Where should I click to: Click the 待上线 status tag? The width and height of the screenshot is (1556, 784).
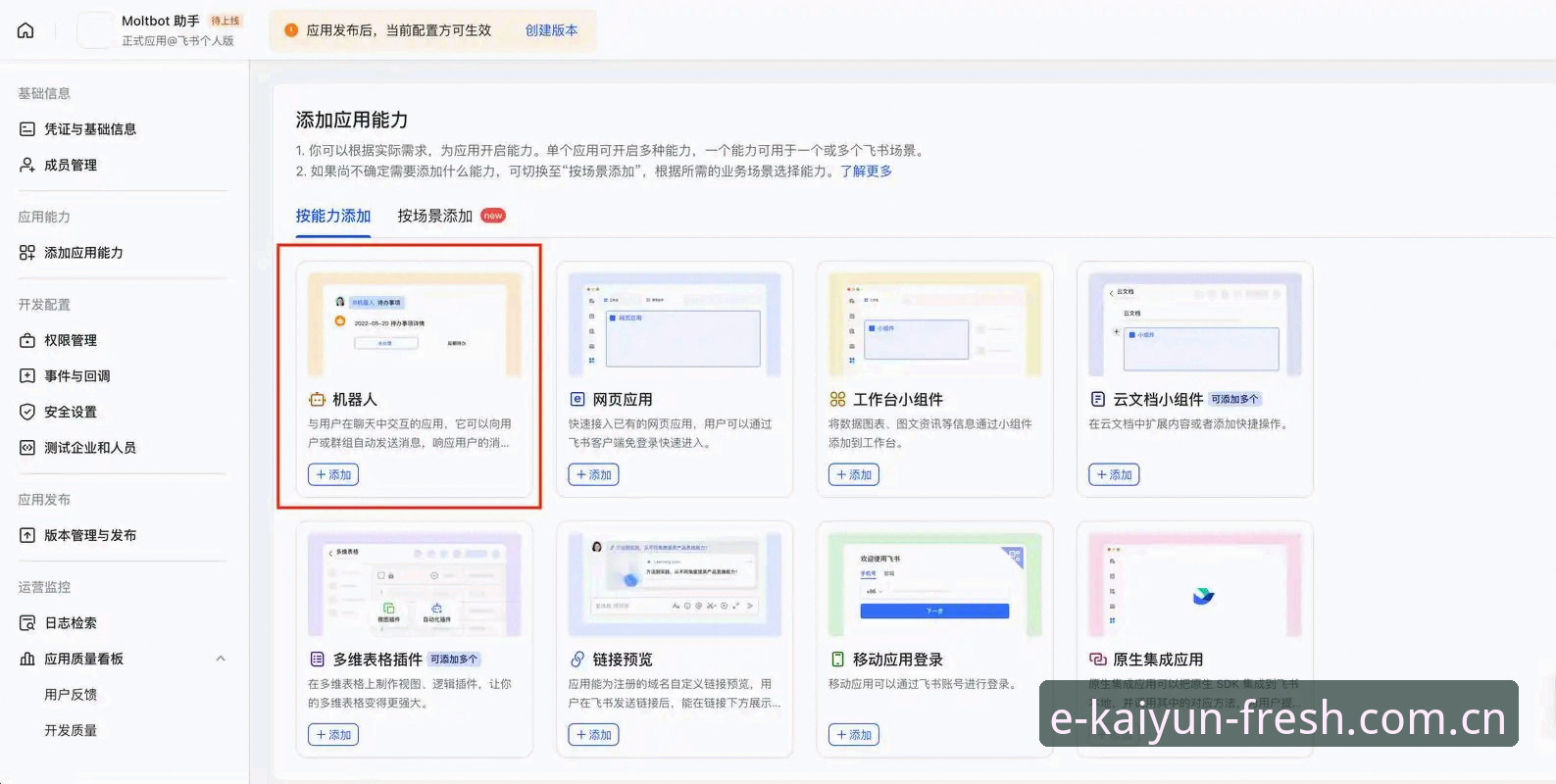click(226, 21)
